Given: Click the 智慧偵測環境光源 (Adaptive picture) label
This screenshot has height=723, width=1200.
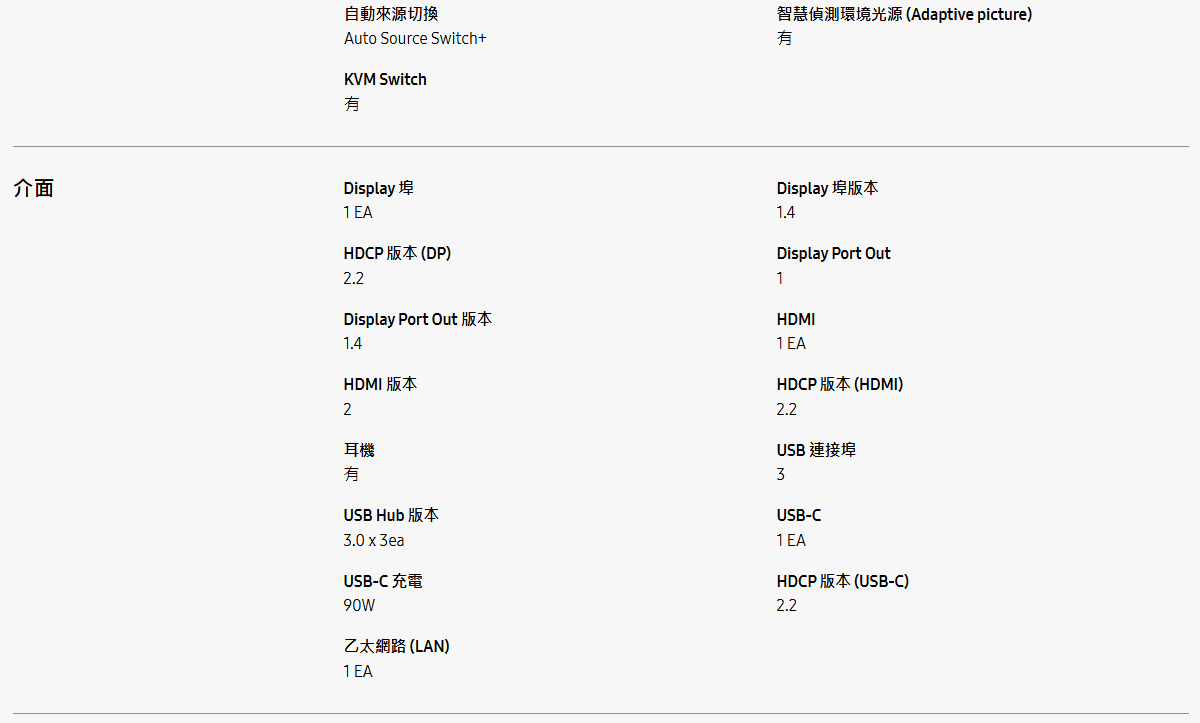Looking at the screenshot, I should 904,14.
